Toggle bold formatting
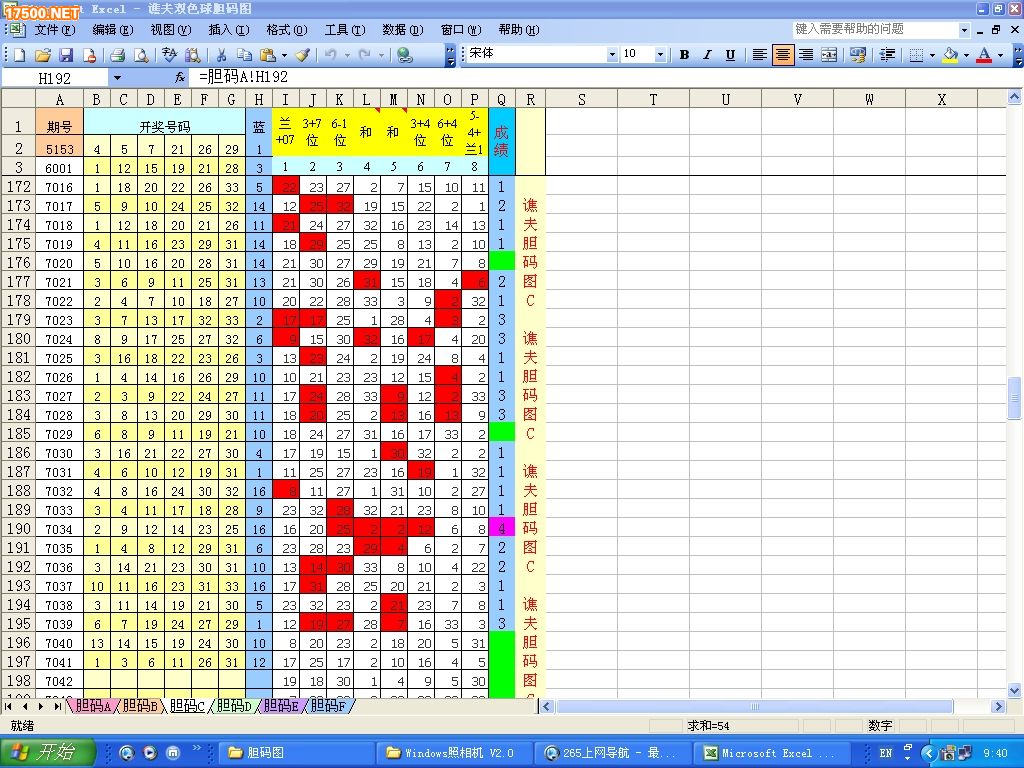 [x=684, y=55]
